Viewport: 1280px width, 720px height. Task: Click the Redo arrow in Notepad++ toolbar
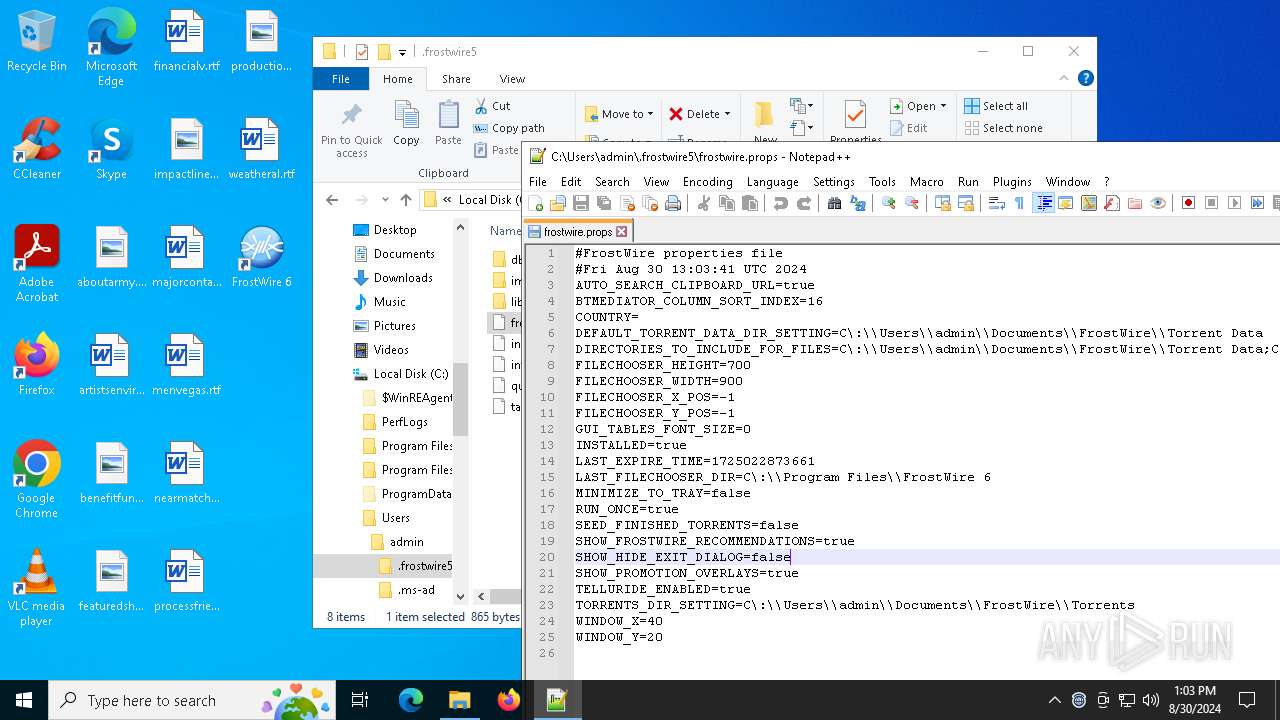[804, 203]
